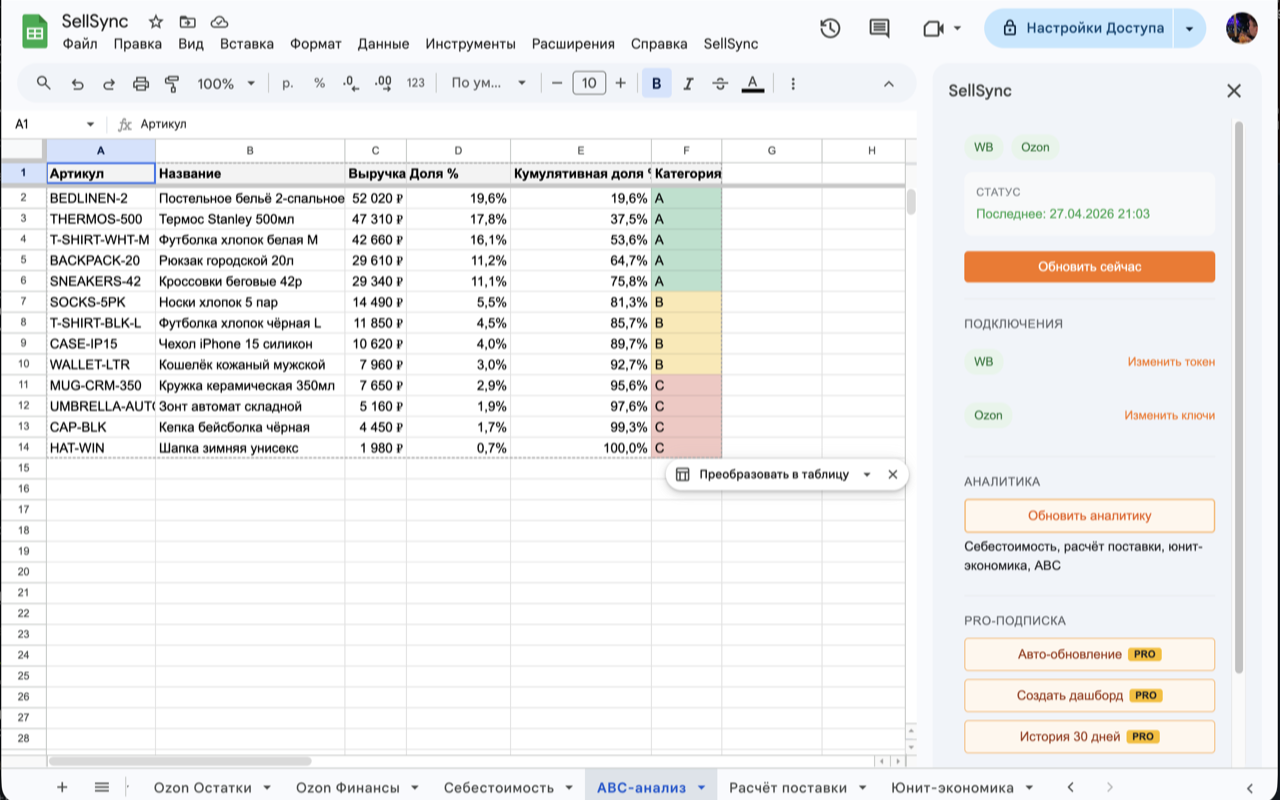This screenshot has width=1280, height=800.
Task: Select the green category A cell for BEDLINEN-2
Action: coord(686,198)
